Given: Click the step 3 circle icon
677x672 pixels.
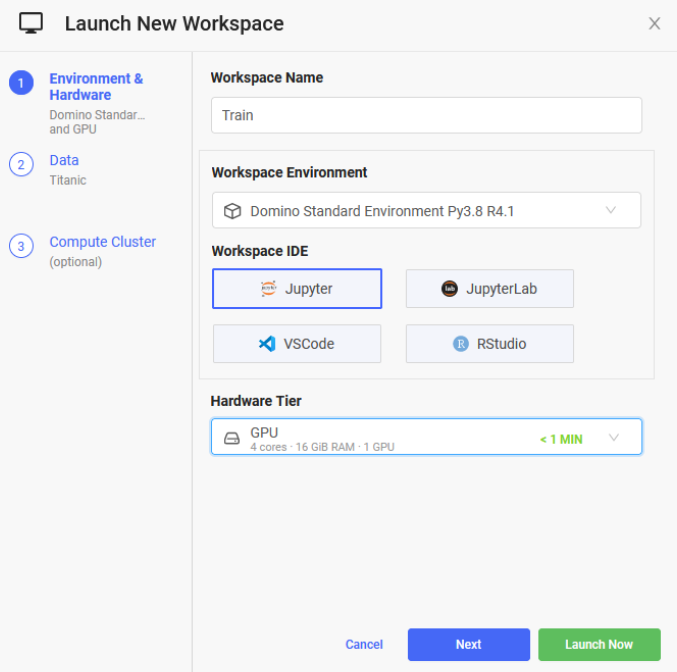Looking at the screenshot, I should (21, 246).
